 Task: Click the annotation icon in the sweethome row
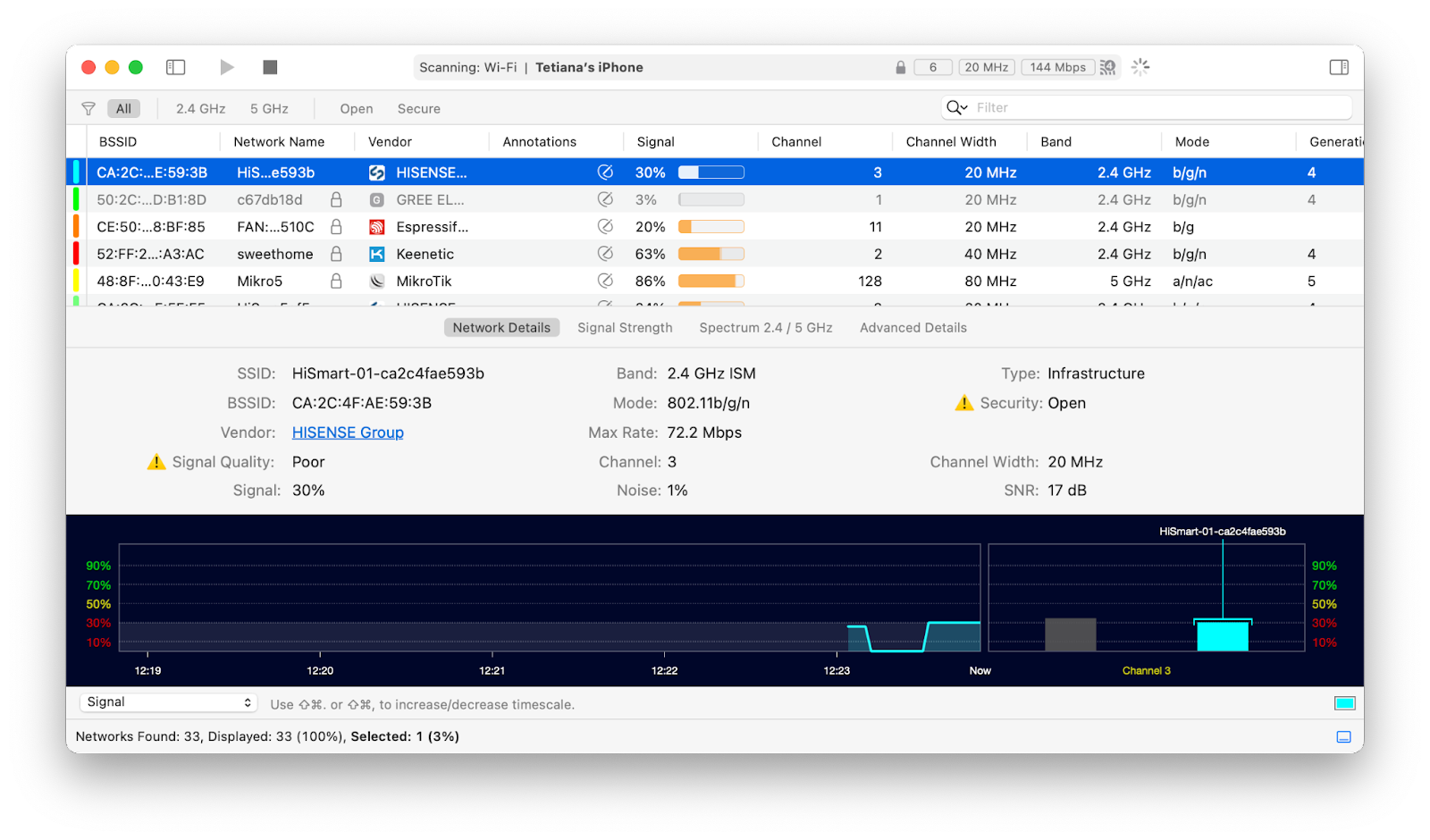605,254
